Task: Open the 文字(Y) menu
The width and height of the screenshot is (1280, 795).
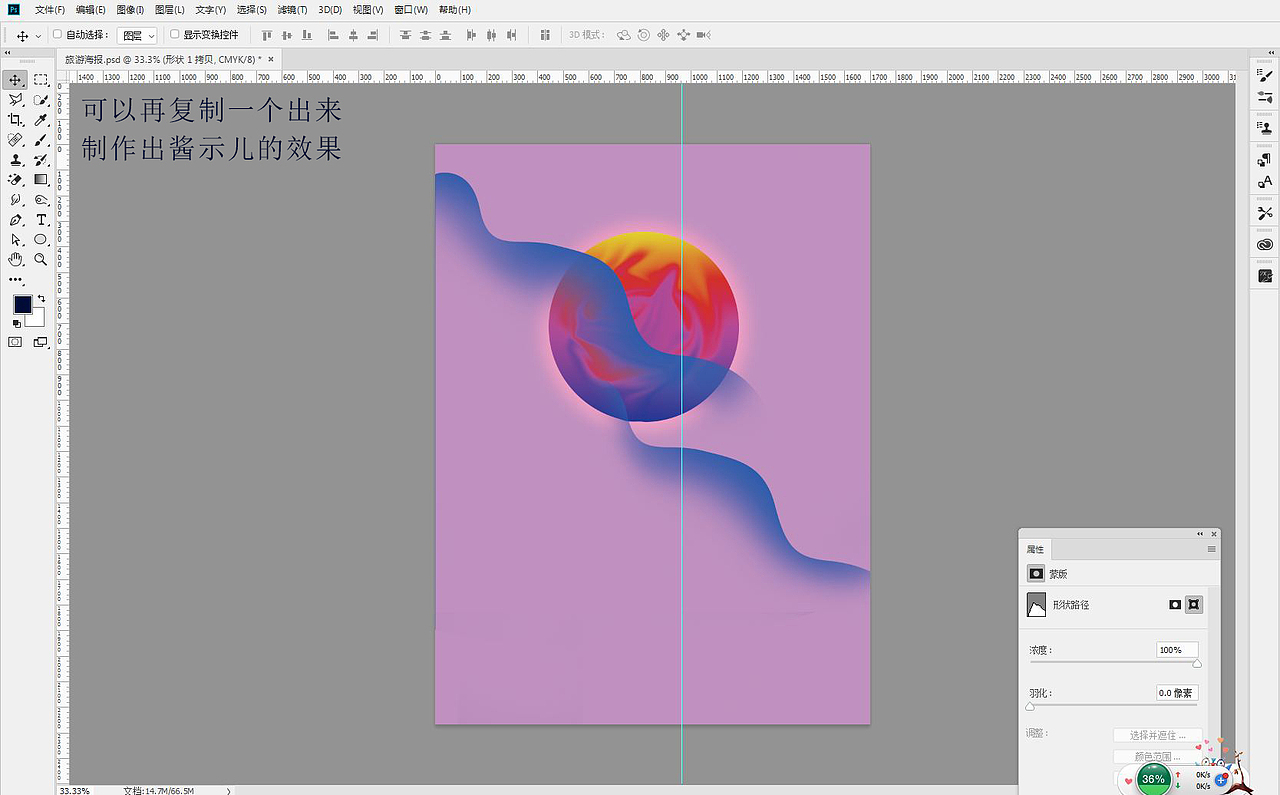Action: pos(211,10)
